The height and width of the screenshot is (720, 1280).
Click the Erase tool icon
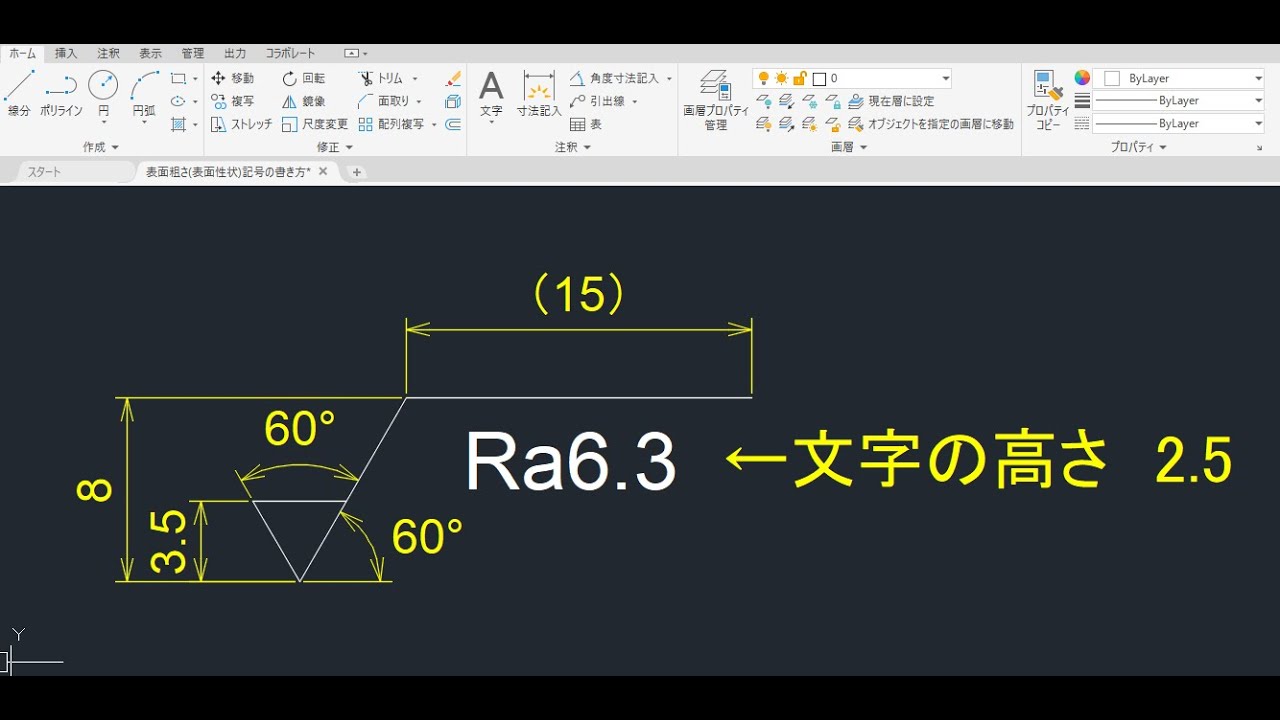click(453, 78)
